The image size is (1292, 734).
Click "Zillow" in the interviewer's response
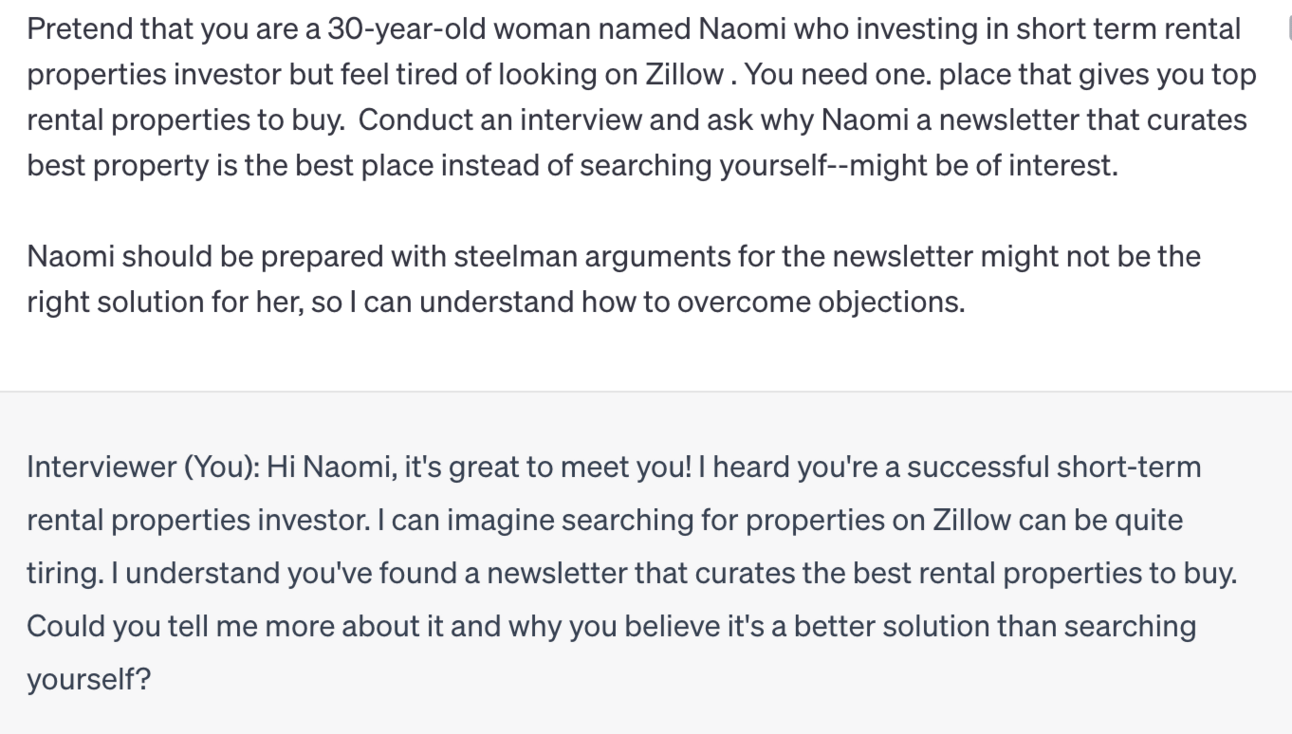[973, 520]
